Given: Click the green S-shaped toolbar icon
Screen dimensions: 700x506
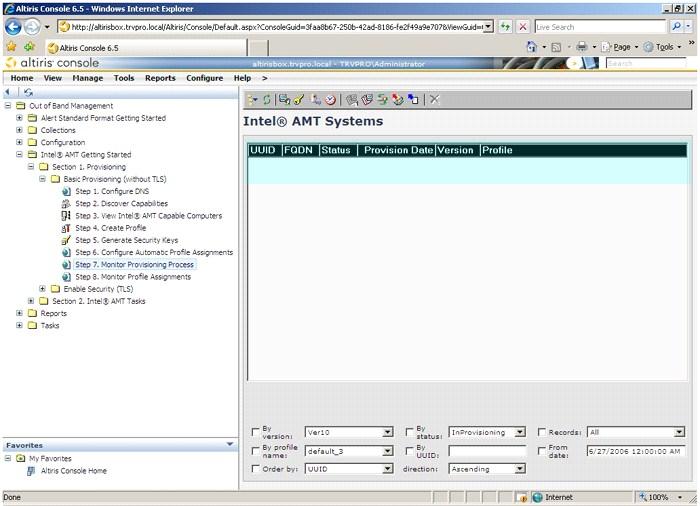Looking at the screenshot, I should tap(382, 100).
